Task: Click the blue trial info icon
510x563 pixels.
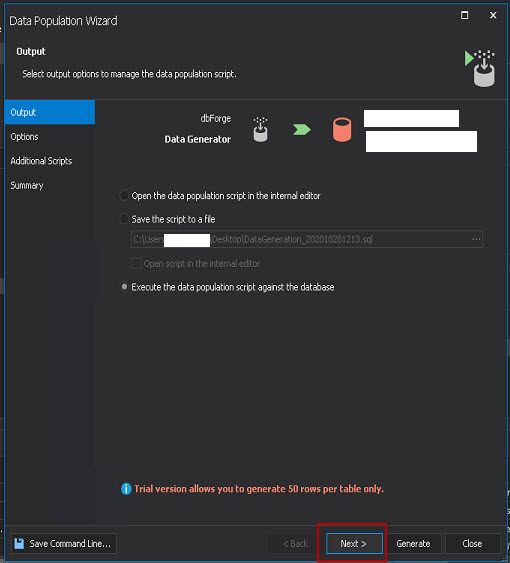Action: (x=126, y=489)
